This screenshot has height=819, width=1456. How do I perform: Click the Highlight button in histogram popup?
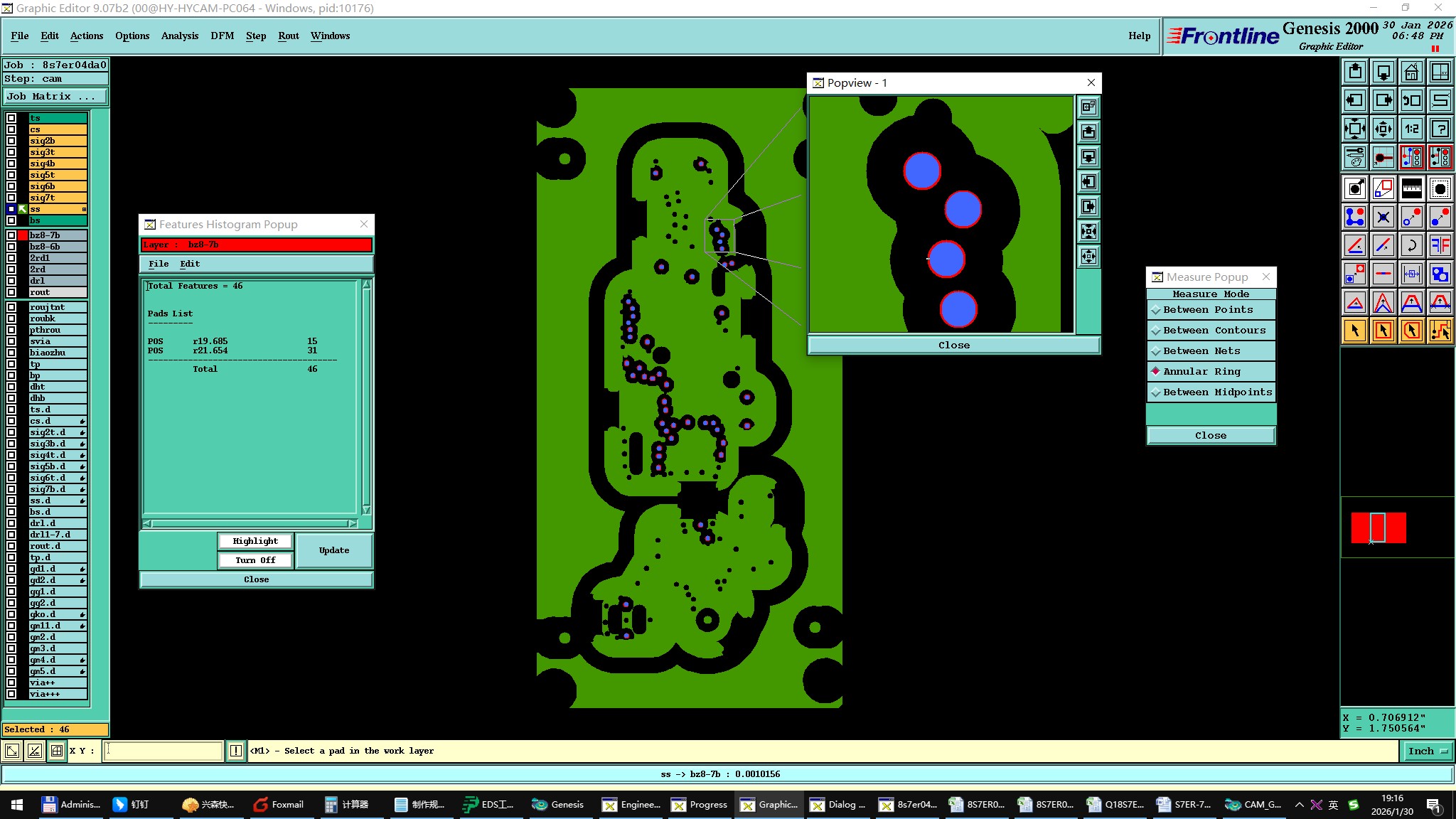255,541
